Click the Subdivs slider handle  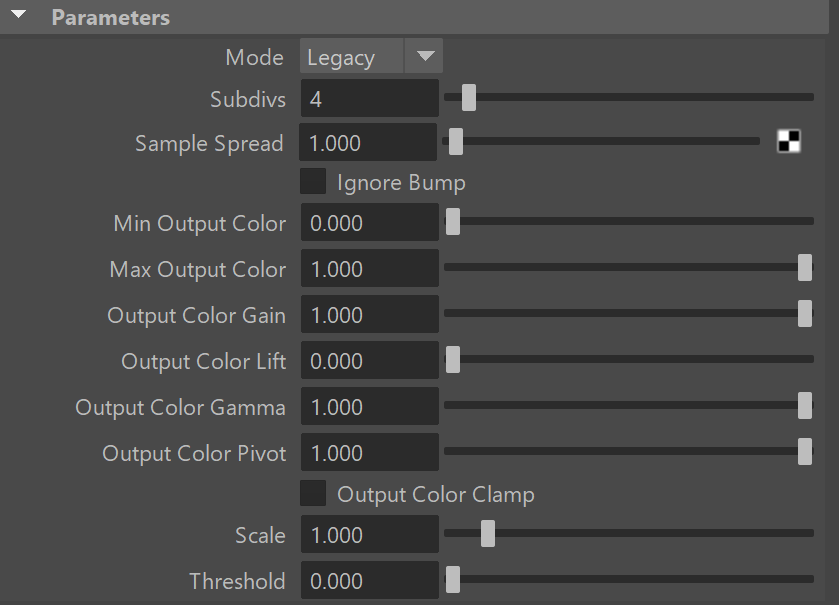tap(469, 97)
